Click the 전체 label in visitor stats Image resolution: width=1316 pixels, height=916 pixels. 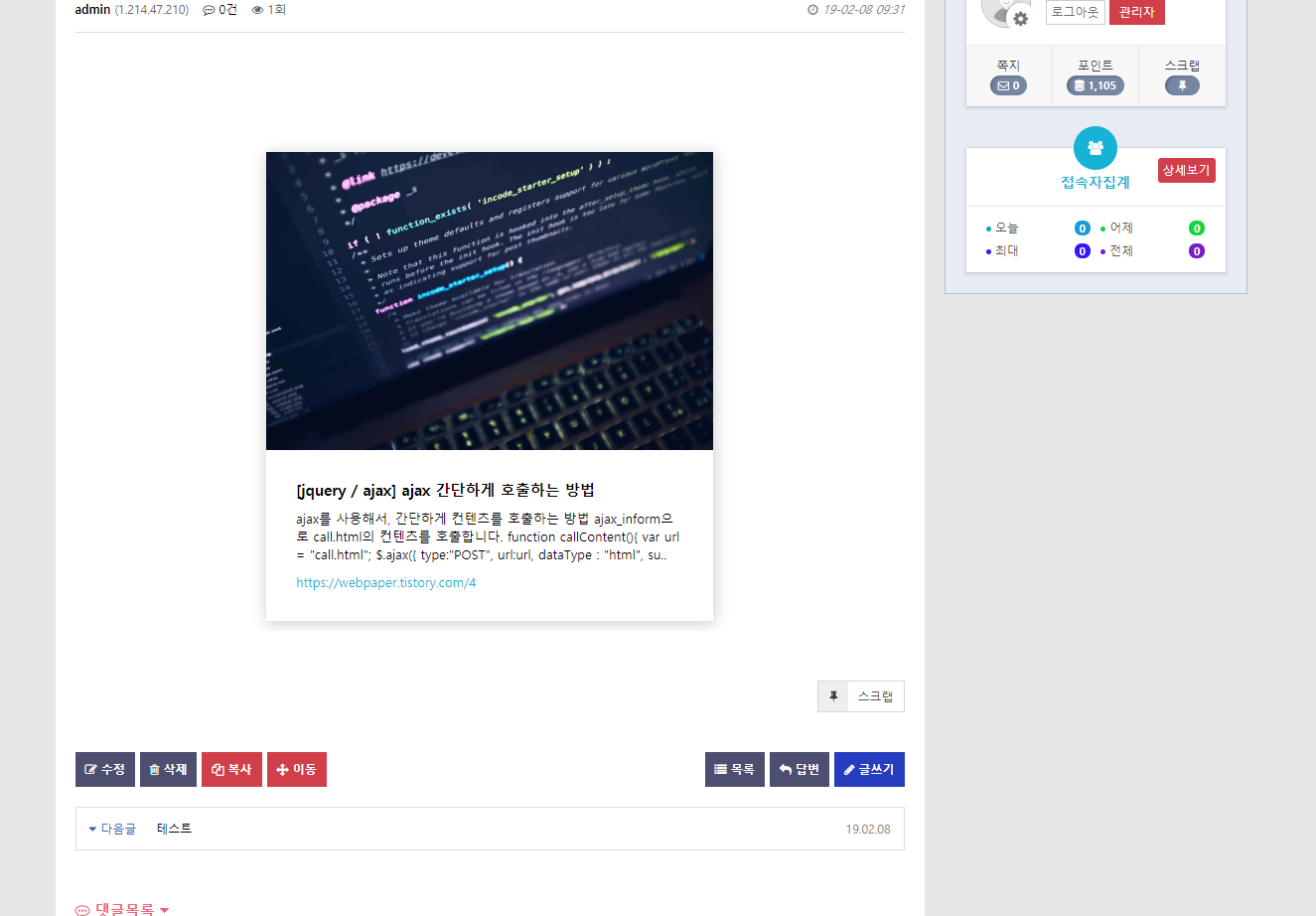coord(1121,251)
